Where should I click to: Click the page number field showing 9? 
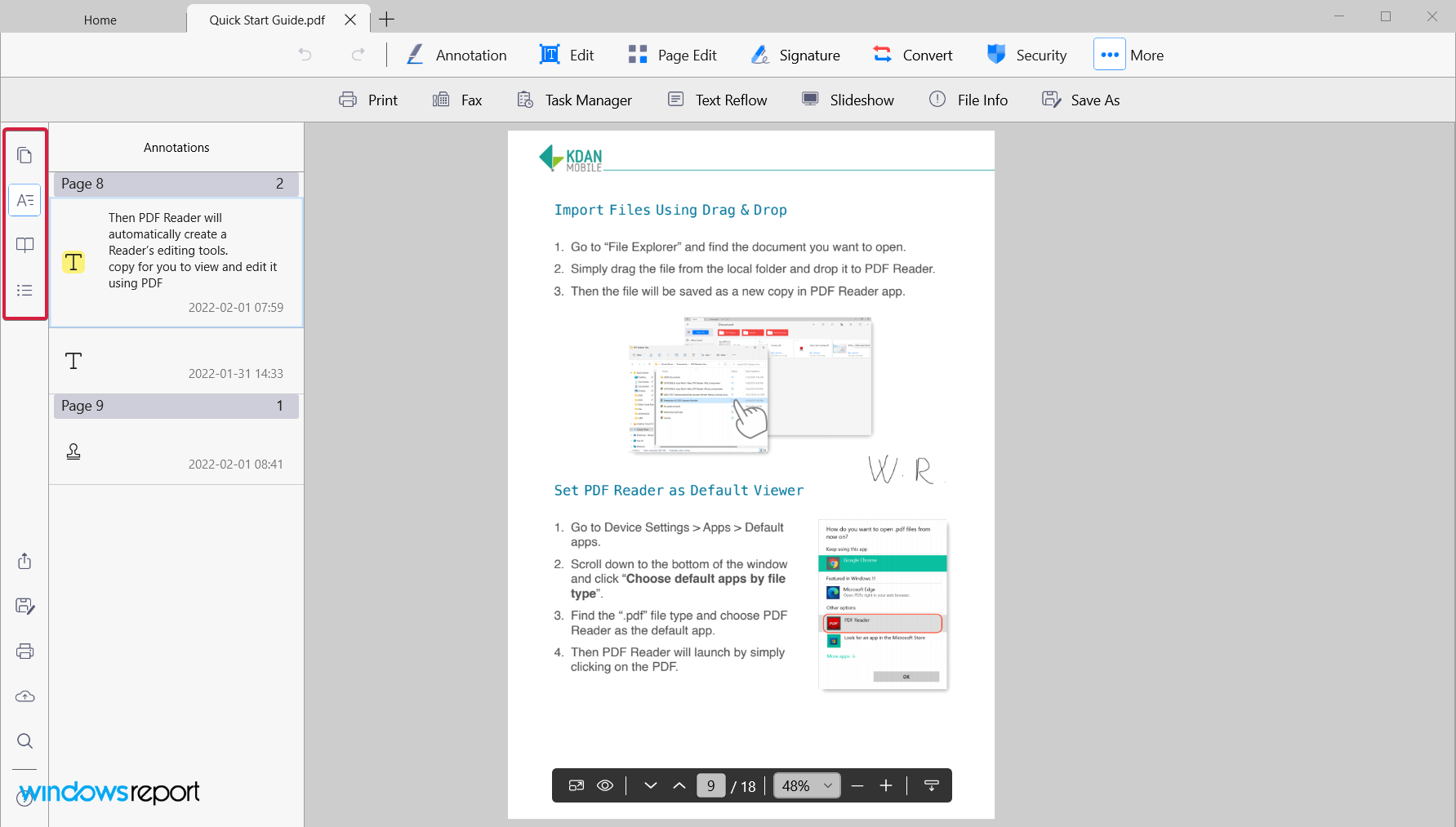point(711,785)
